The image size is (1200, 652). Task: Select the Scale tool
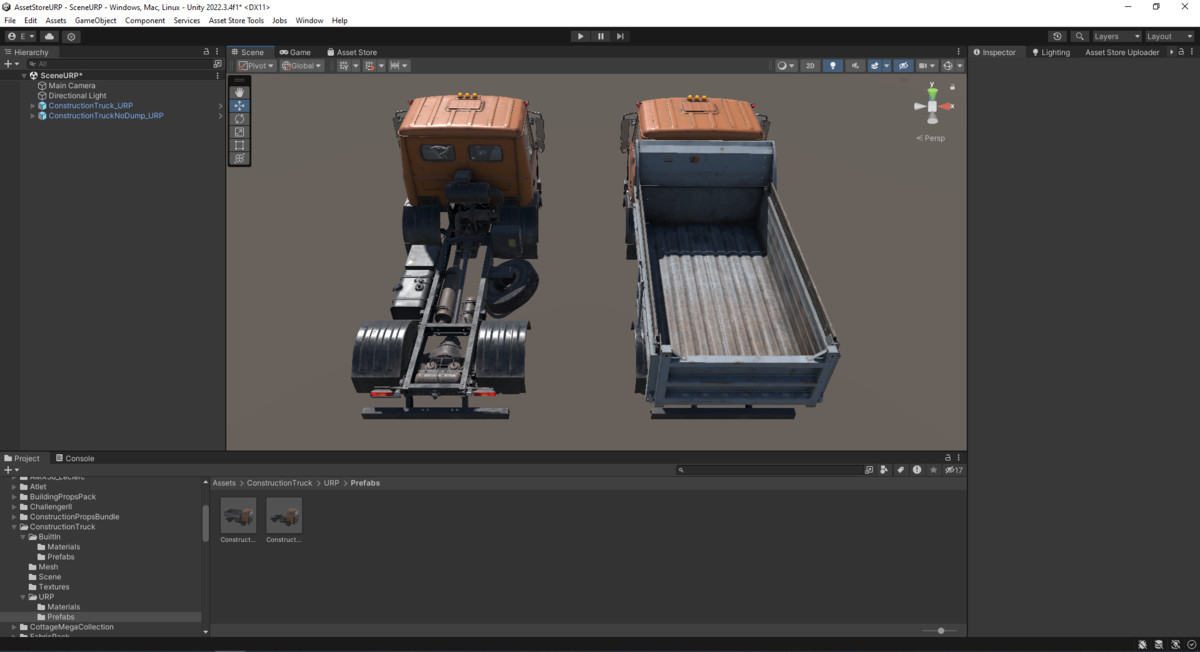pyautogui.click(x=239, y=131)
